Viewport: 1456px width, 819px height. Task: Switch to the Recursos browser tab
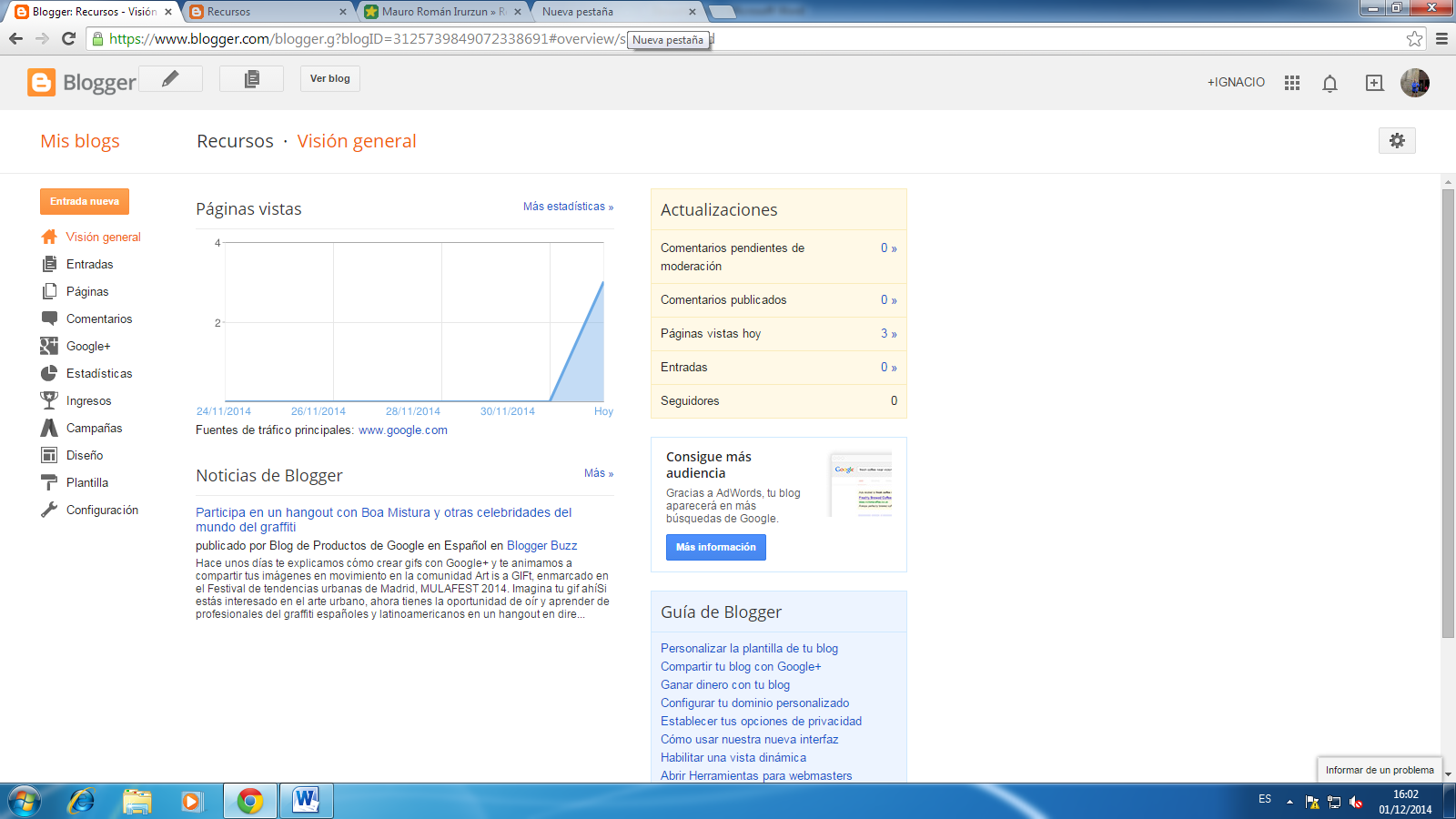tap(268, 12)
